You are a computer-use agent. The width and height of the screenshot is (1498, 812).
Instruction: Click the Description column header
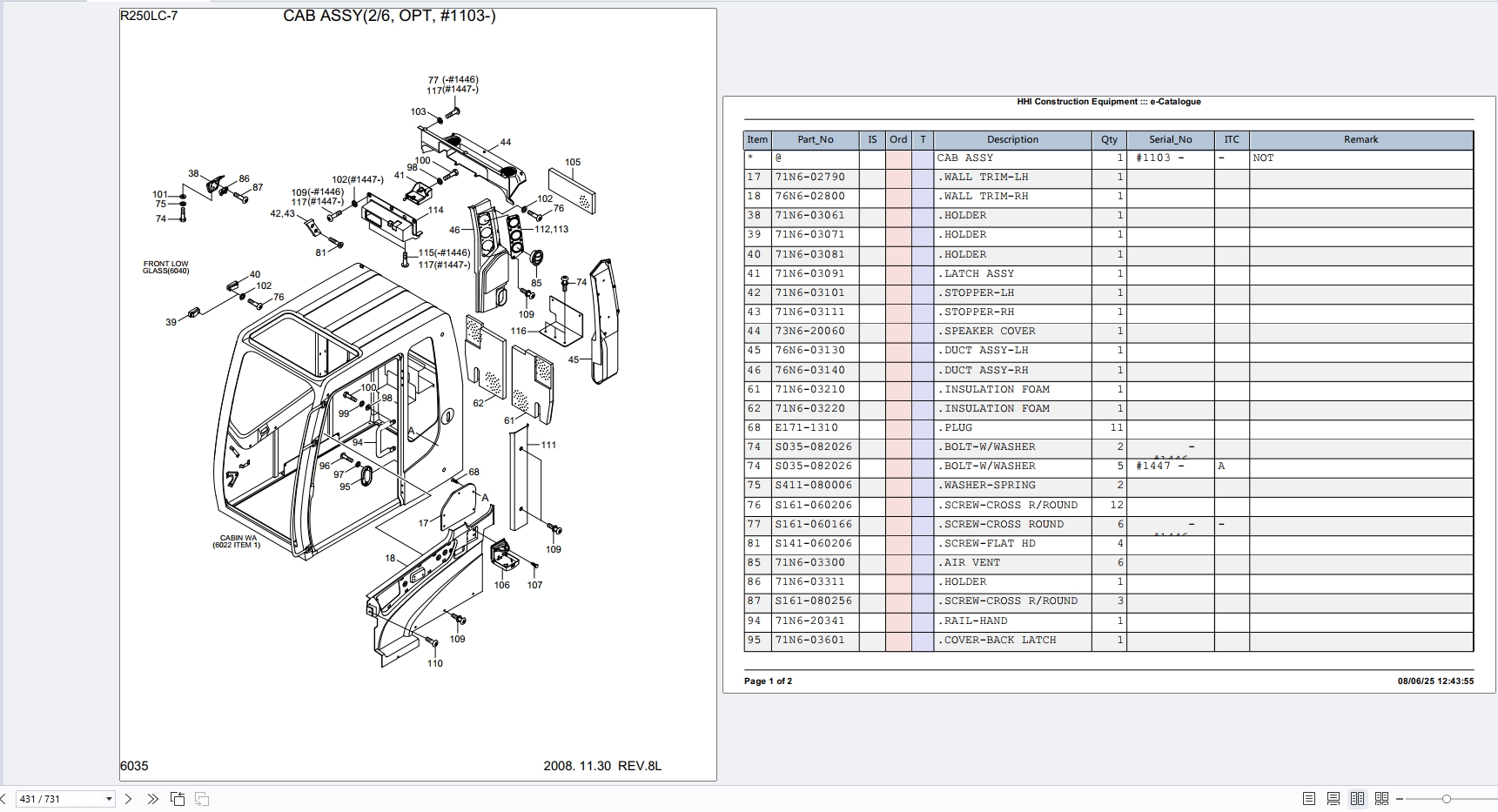coord(1011,139)
